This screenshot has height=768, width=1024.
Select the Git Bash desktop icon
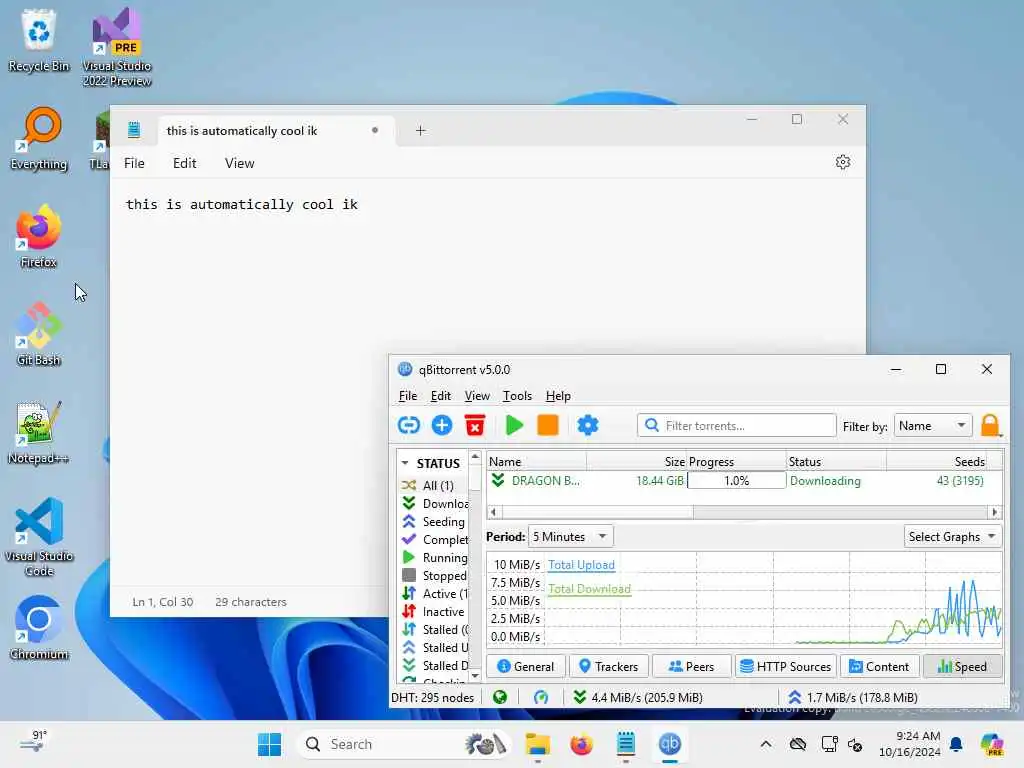(x=39, y=334)
